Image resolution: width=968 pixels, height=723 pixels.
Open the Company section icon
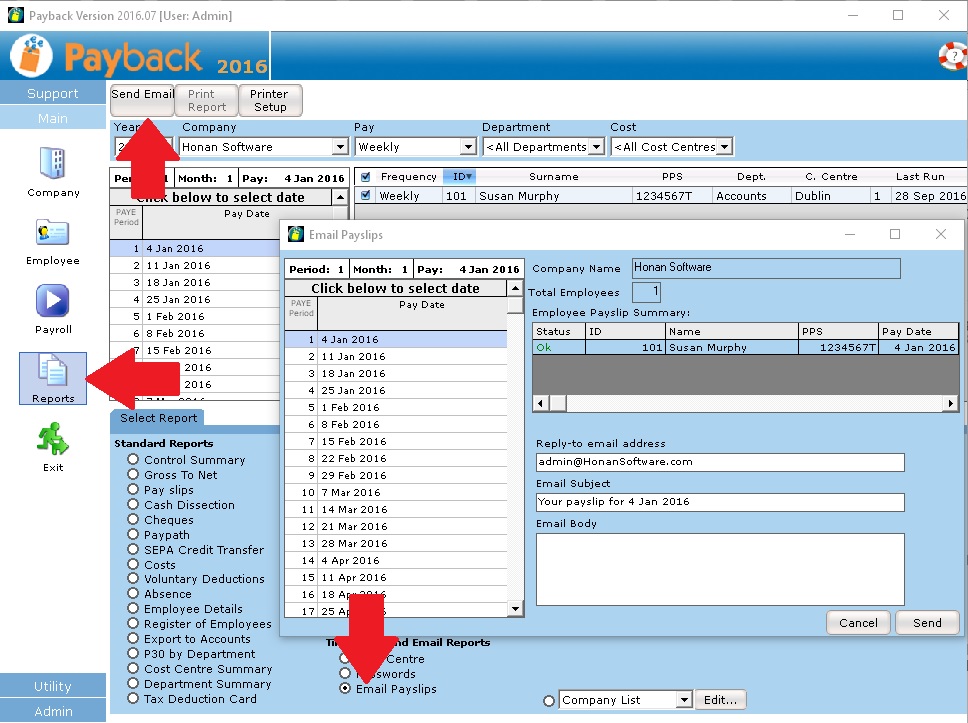point(52,164)
